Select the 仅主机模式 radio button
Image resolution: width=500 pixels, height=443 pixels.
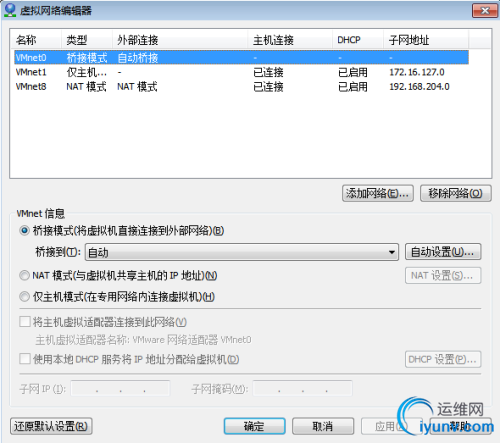24,296
